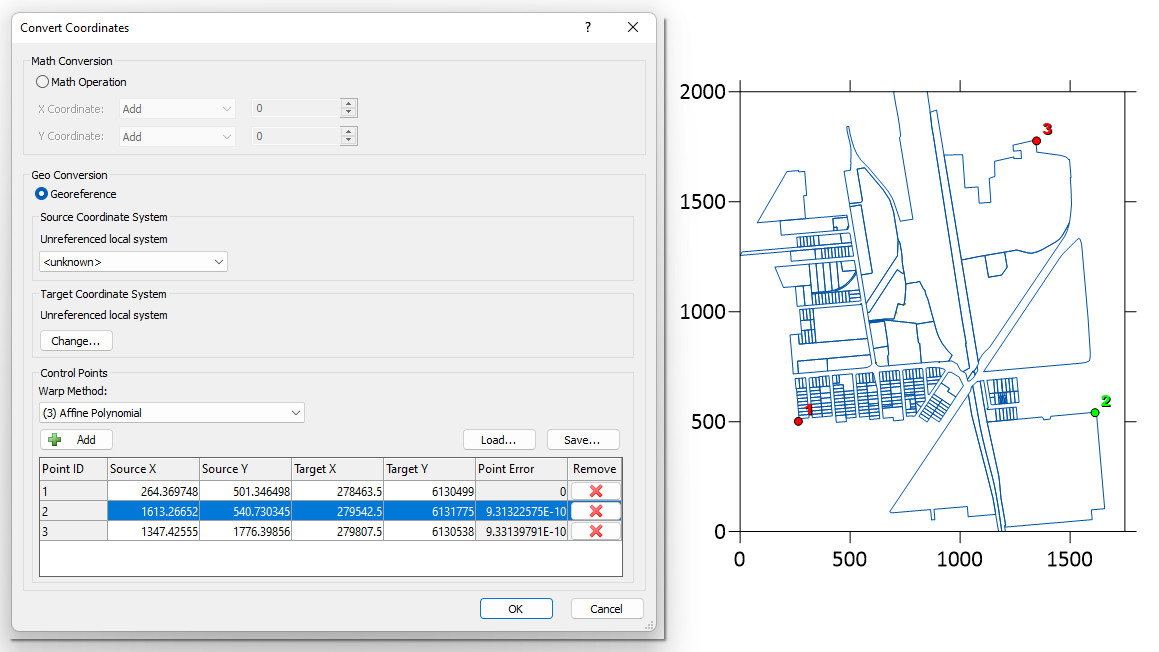Open the dialog help with the question mark

587,27
